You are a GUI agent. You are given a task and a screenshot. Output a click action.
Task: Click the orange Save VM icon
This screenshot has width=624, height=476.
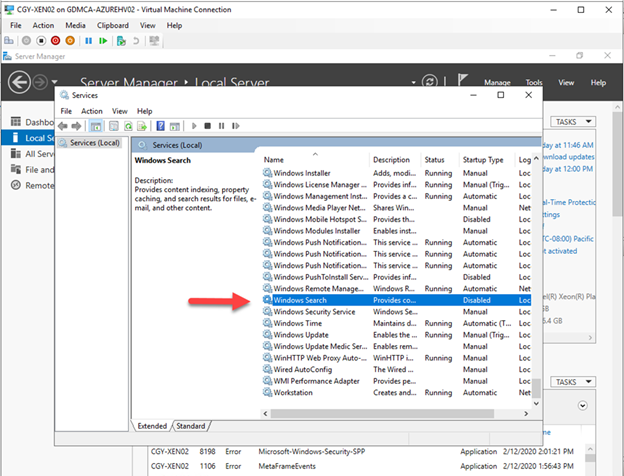coord(70,41)
